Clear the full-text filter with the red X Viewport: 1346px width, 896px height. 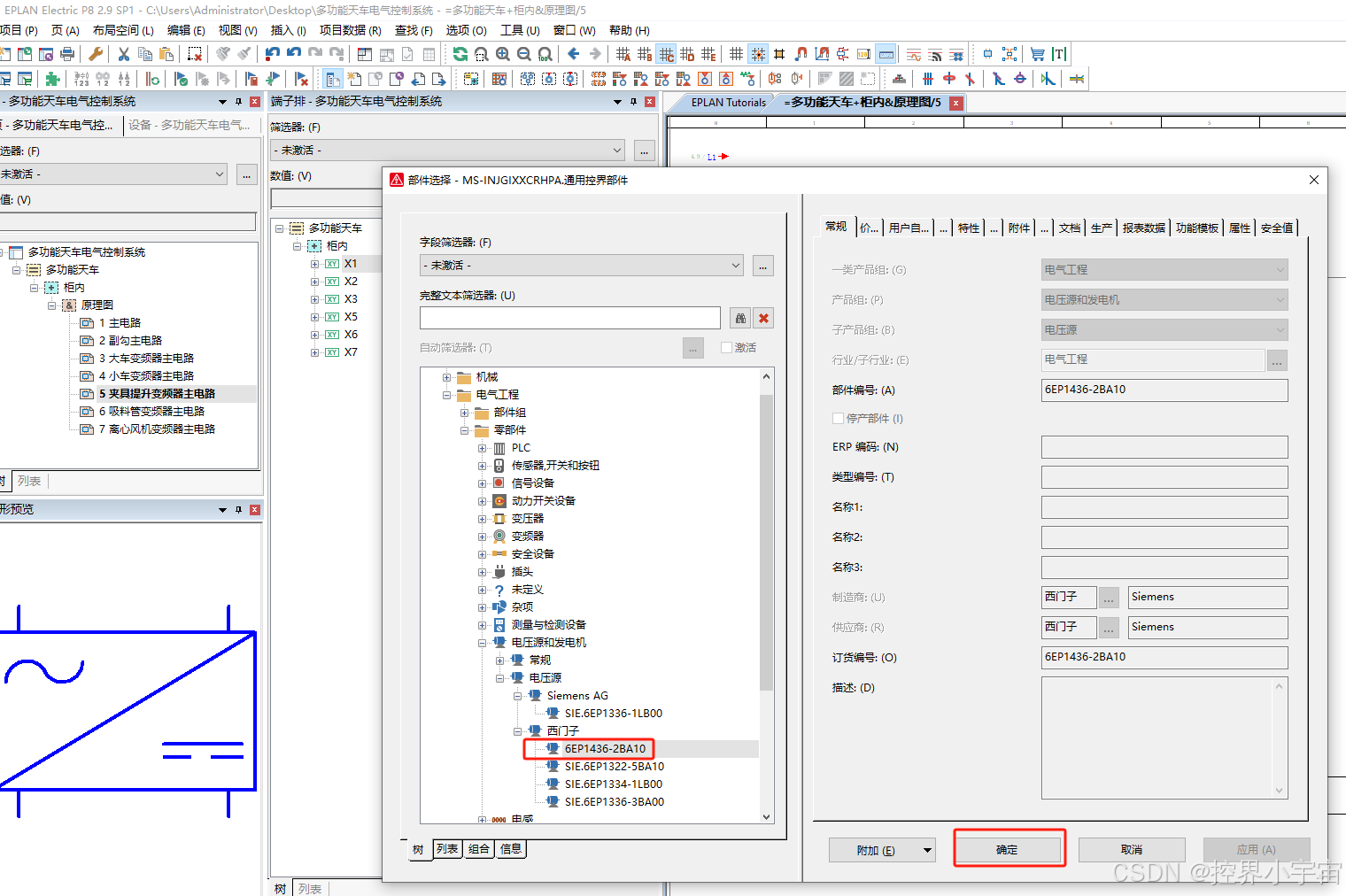(x=764, y=318)
